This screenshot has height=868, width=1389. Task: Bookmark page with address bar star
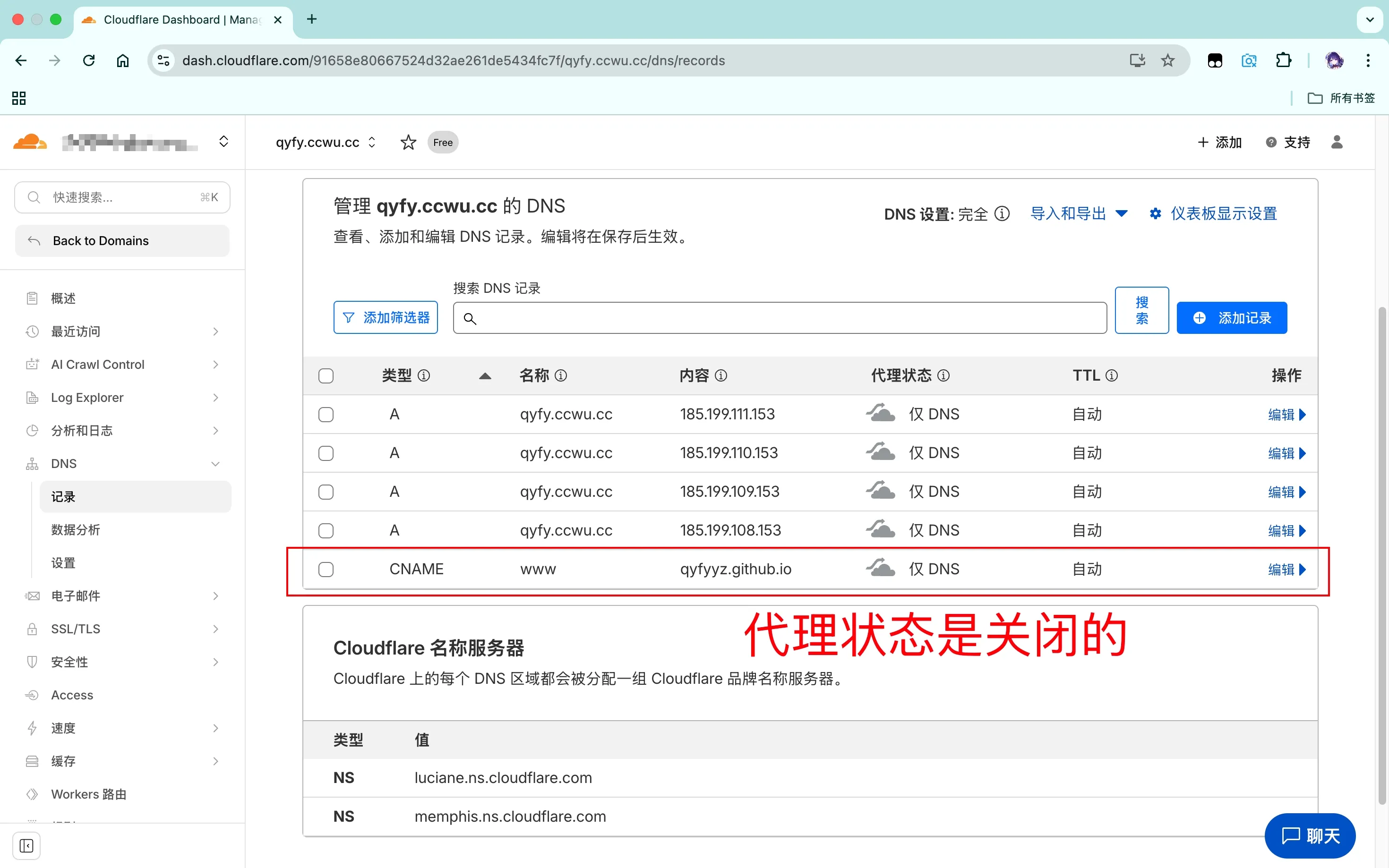(1167, 60)
